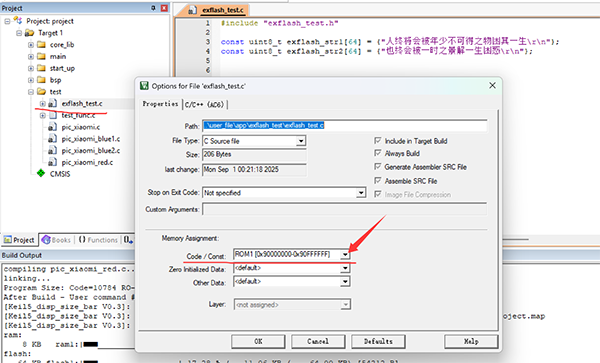Toggle Always Build checkbox

pos(378,153)
